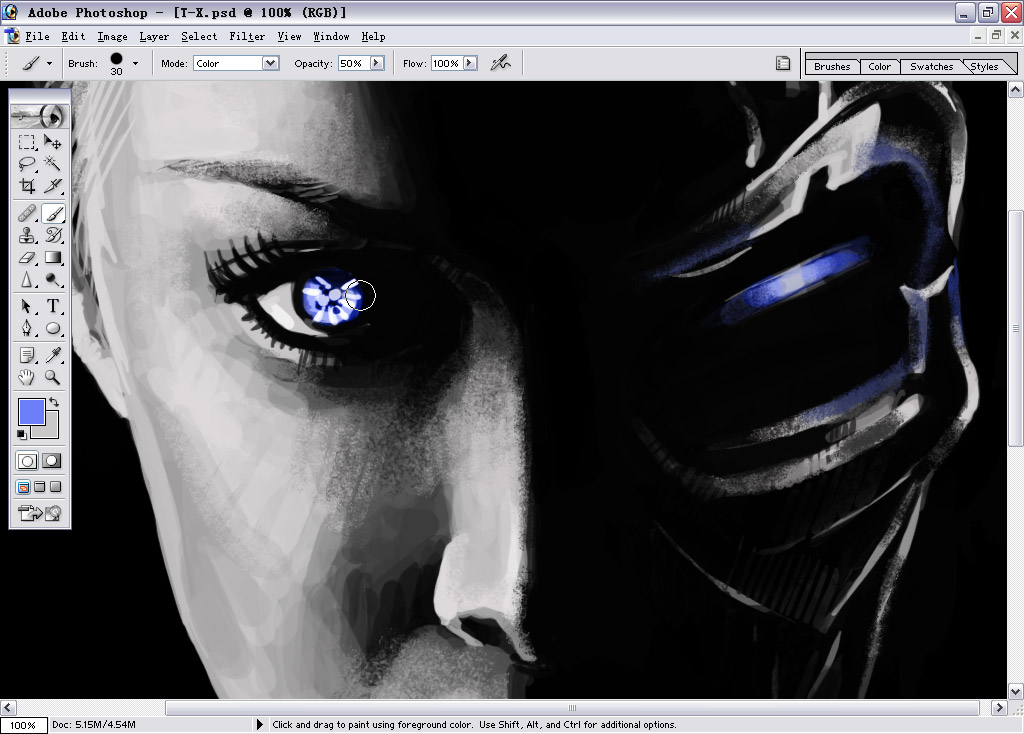Open the Swatches palette tab
This screenshot has width=1024, height=734.
coord(931,66)
